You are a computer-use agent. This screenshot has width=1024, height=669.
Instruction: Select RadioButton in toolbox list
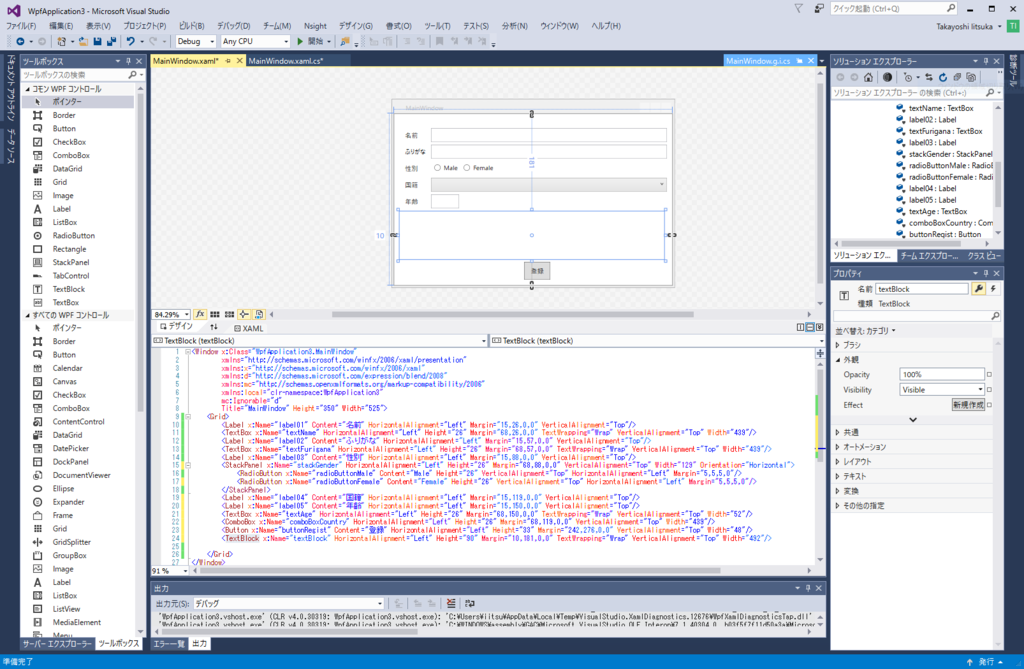(73, 235)
